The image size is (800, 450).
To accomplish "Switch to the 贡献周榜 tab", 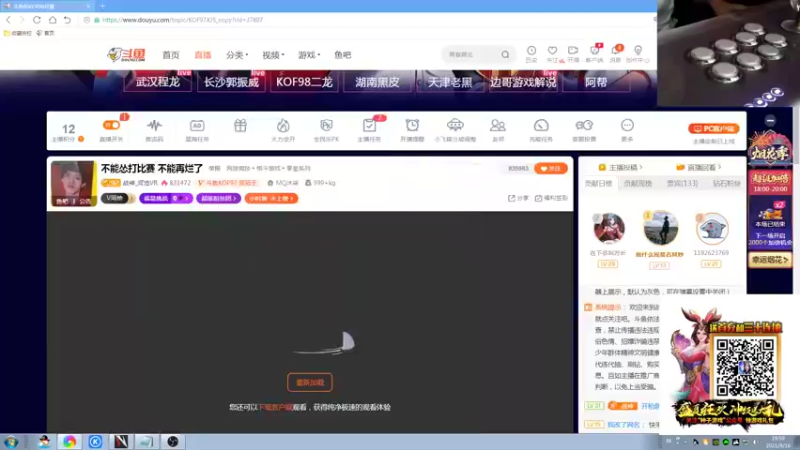I will click(x=638, y=183).
